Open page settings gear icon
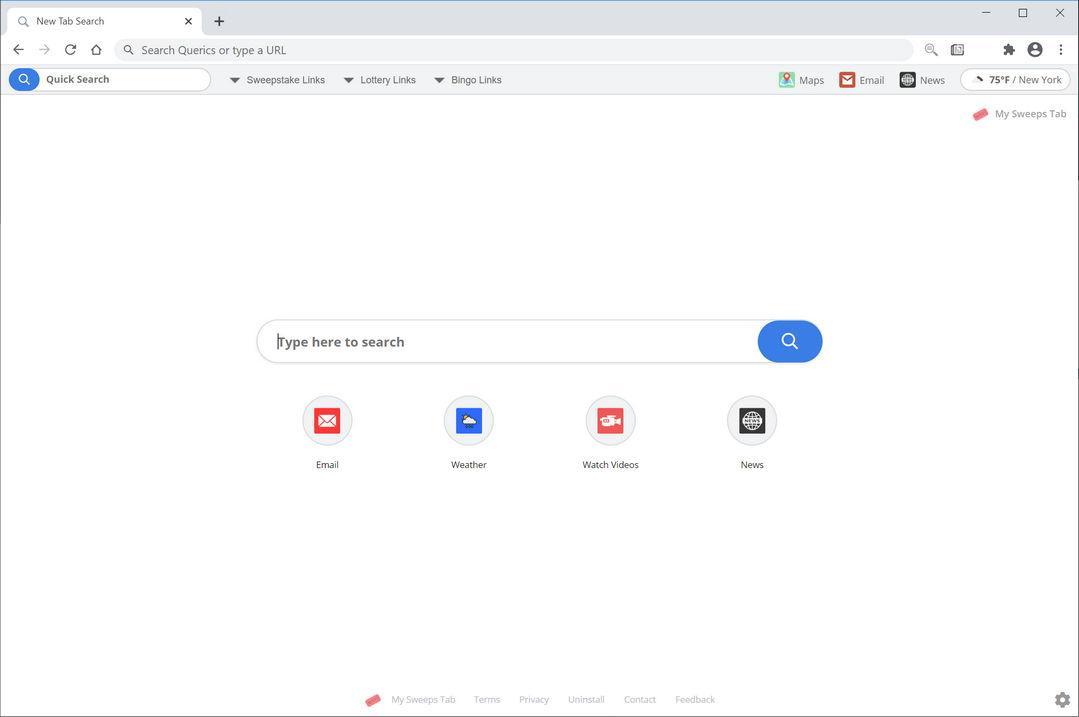The image size is (1079, 717). (x=1062, y=700)
